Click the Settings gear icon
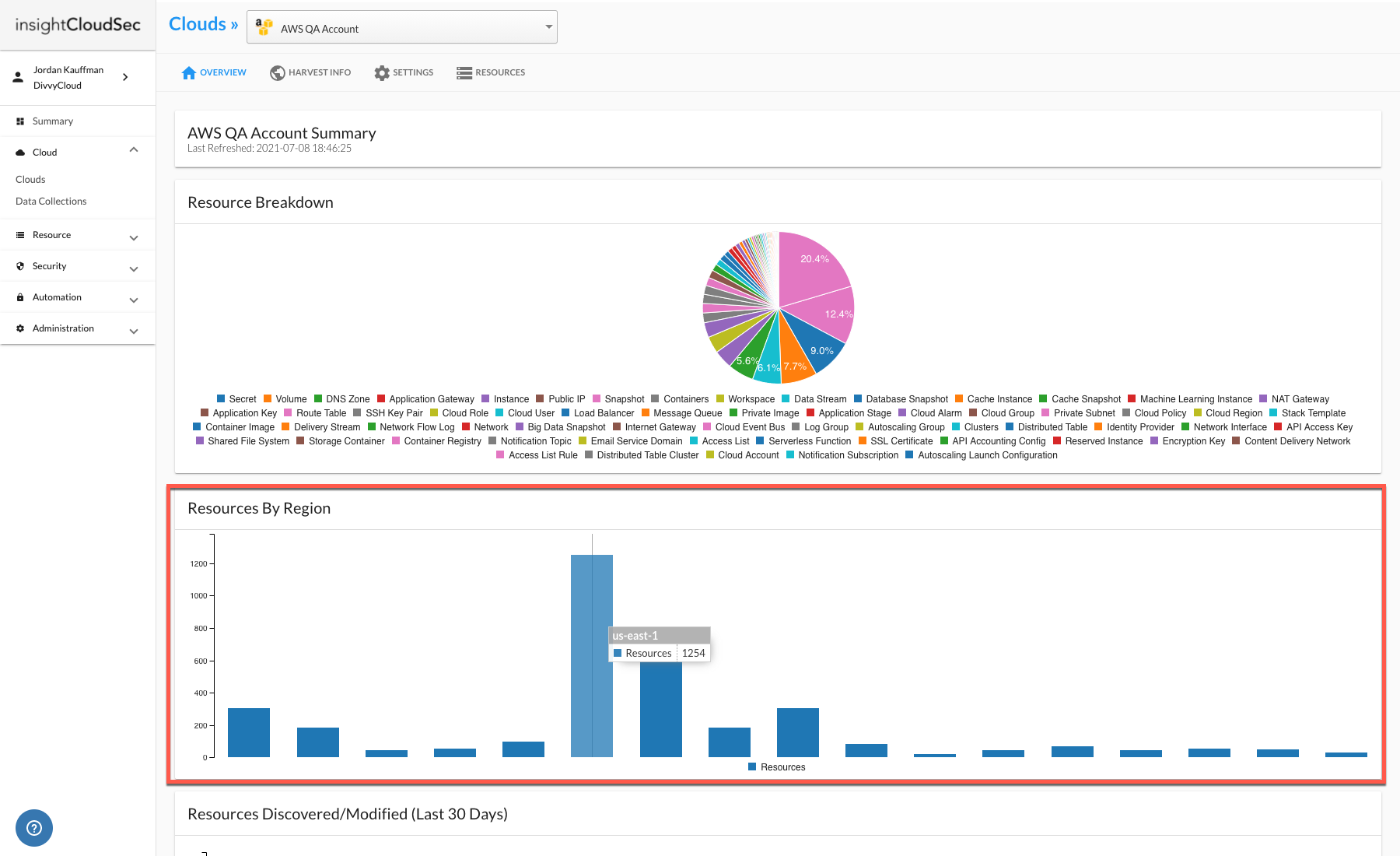The width and height of the screenshot is (1400, 856). pyautogui.click(x=382, y=72)
